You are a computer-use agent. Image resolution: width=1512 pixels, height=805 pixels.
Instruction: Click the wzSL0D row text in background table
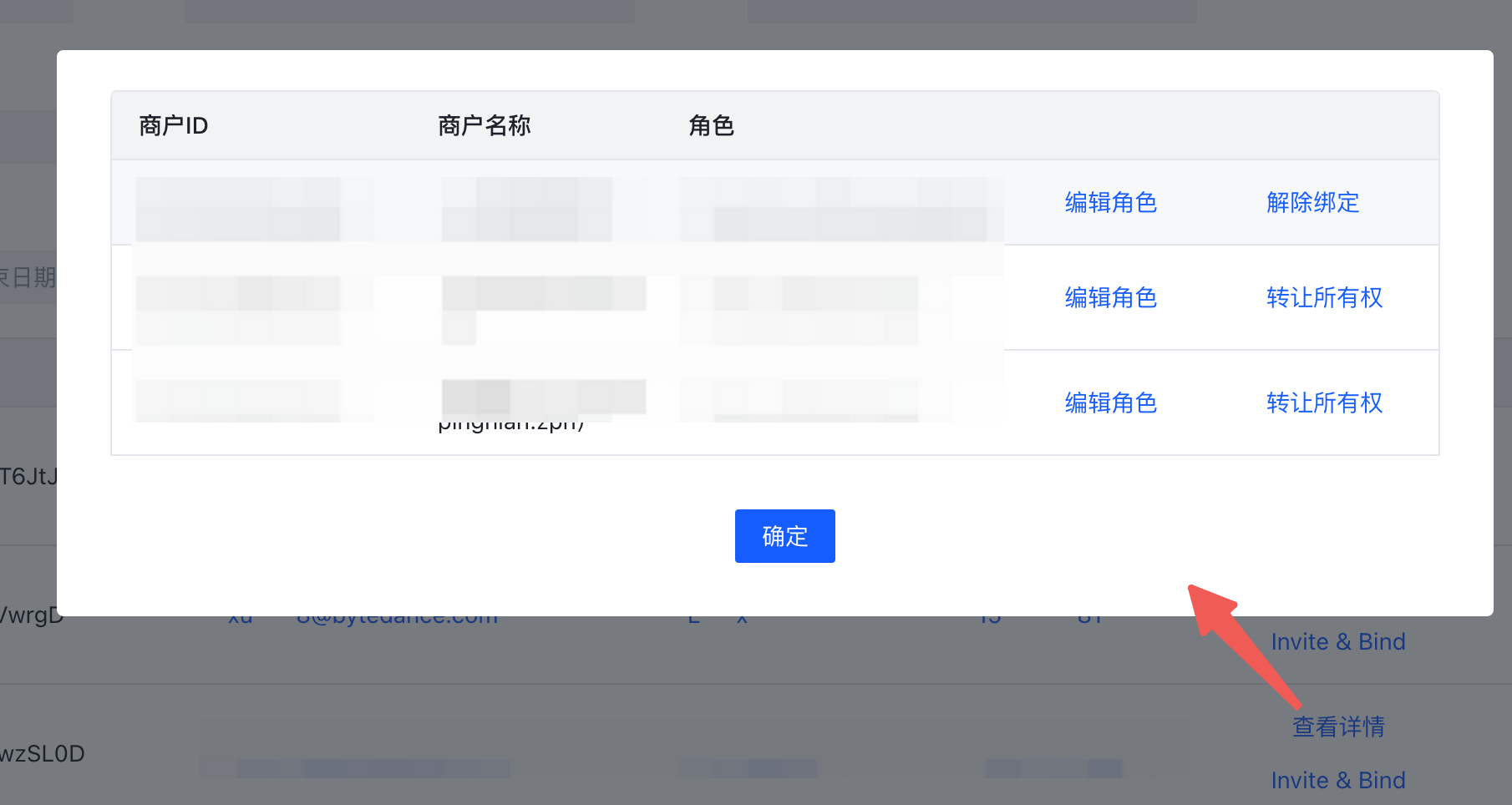(x=42, y=753)
